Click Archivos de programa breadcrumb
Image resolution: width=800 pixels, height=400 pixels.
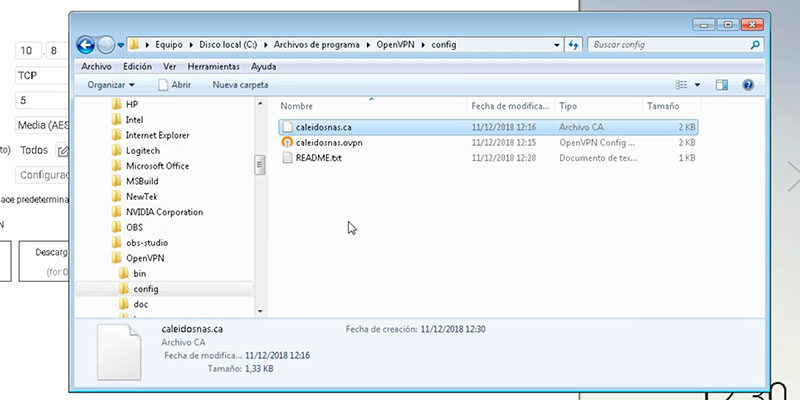(x=316, y=45)
